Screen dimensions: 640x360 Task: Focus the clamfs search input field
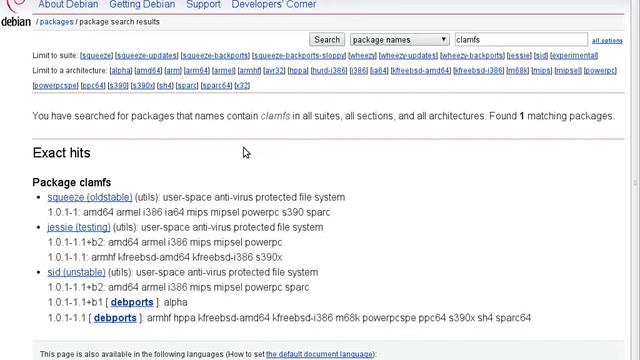click(521, 40)
